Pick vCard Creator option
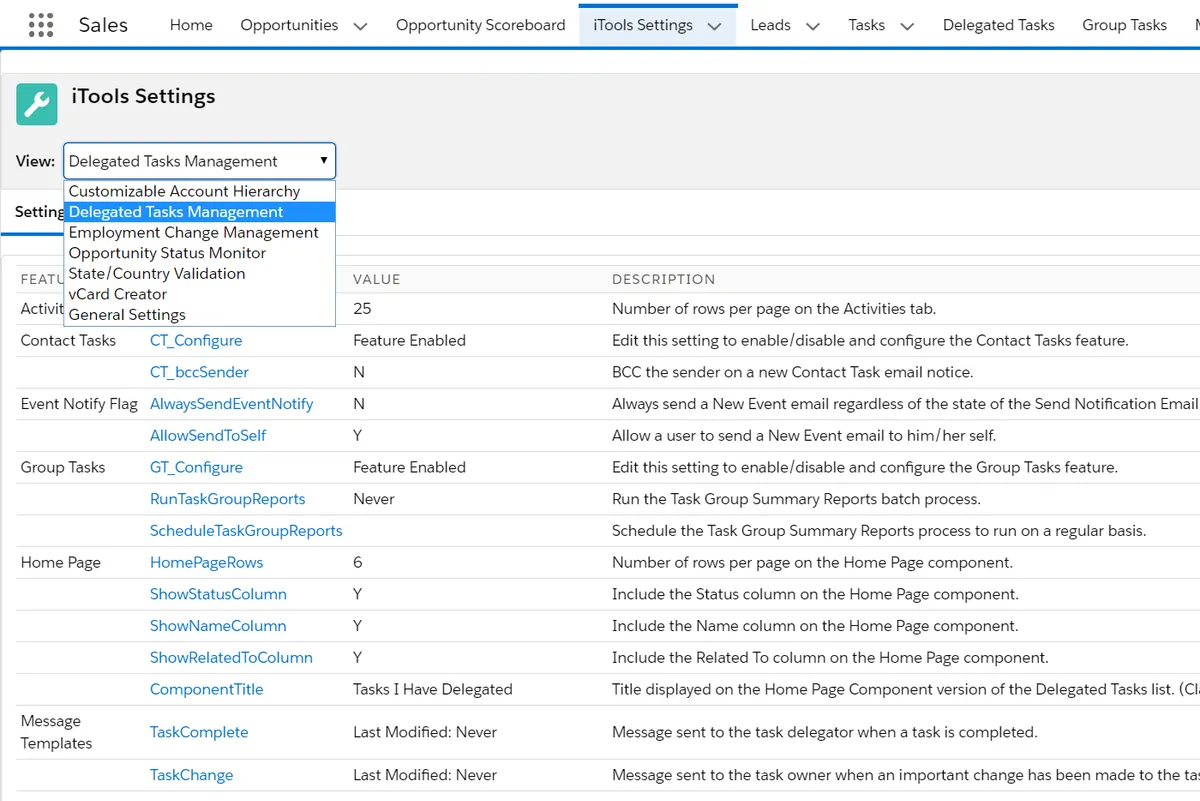The width and height of the screenshot is (1200, 801). coord(200,294)
